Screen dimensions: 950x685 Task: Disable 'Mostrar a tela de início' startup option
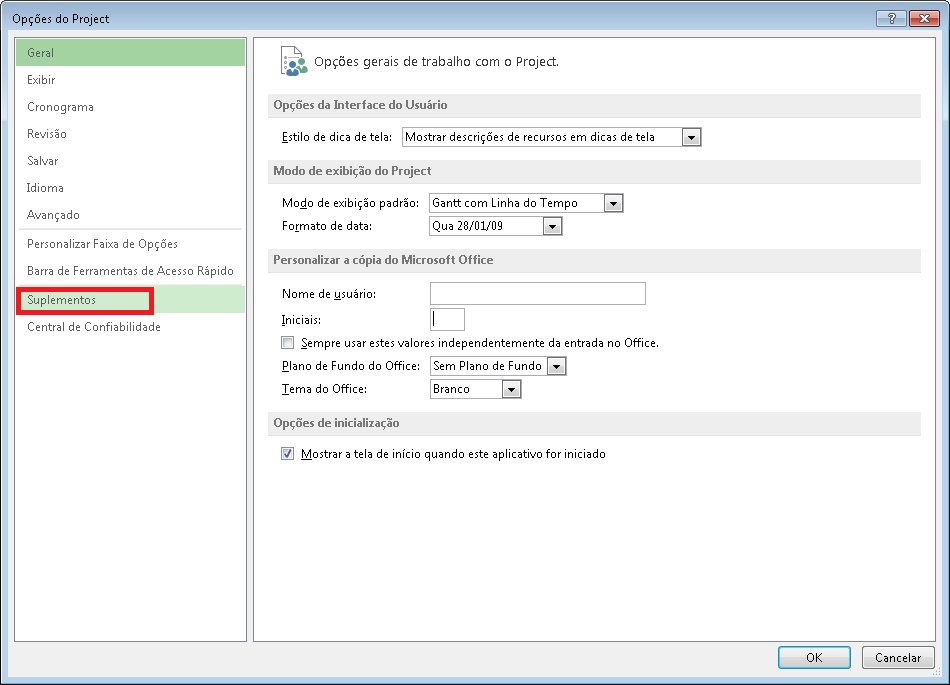tap(287, 453)
